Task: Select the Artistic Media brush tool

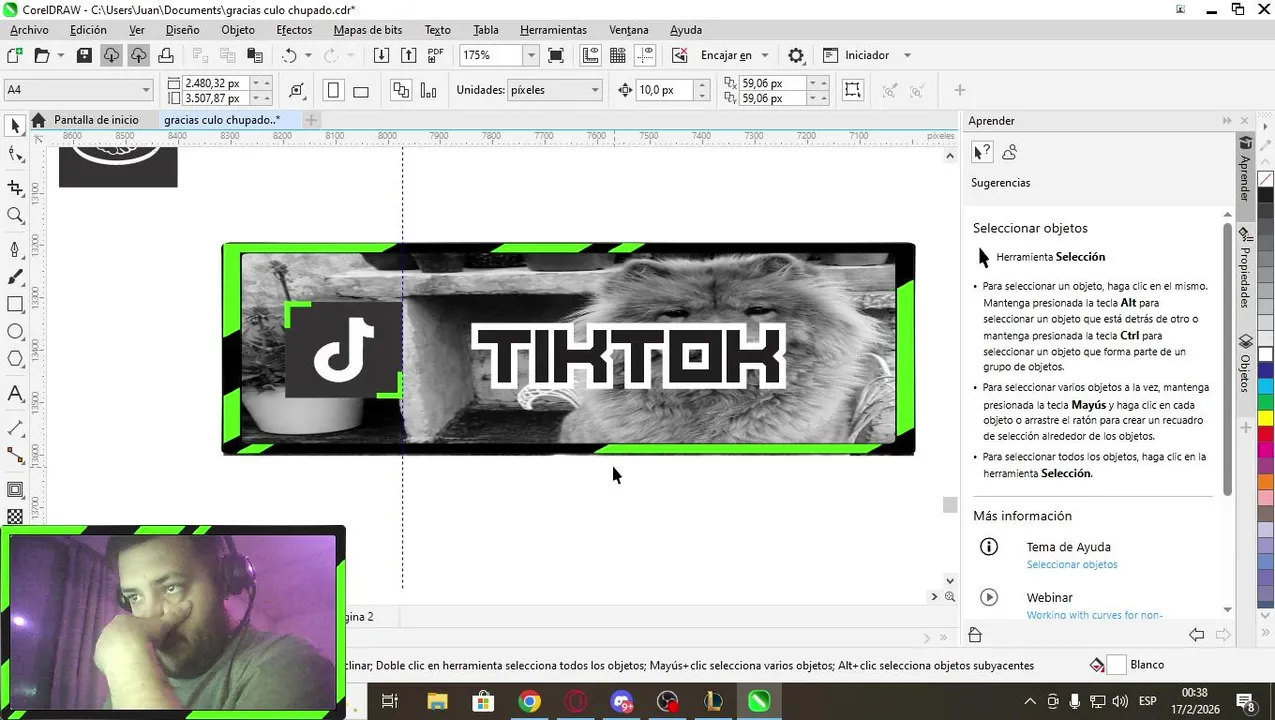Action: click(x=15, y=277)
